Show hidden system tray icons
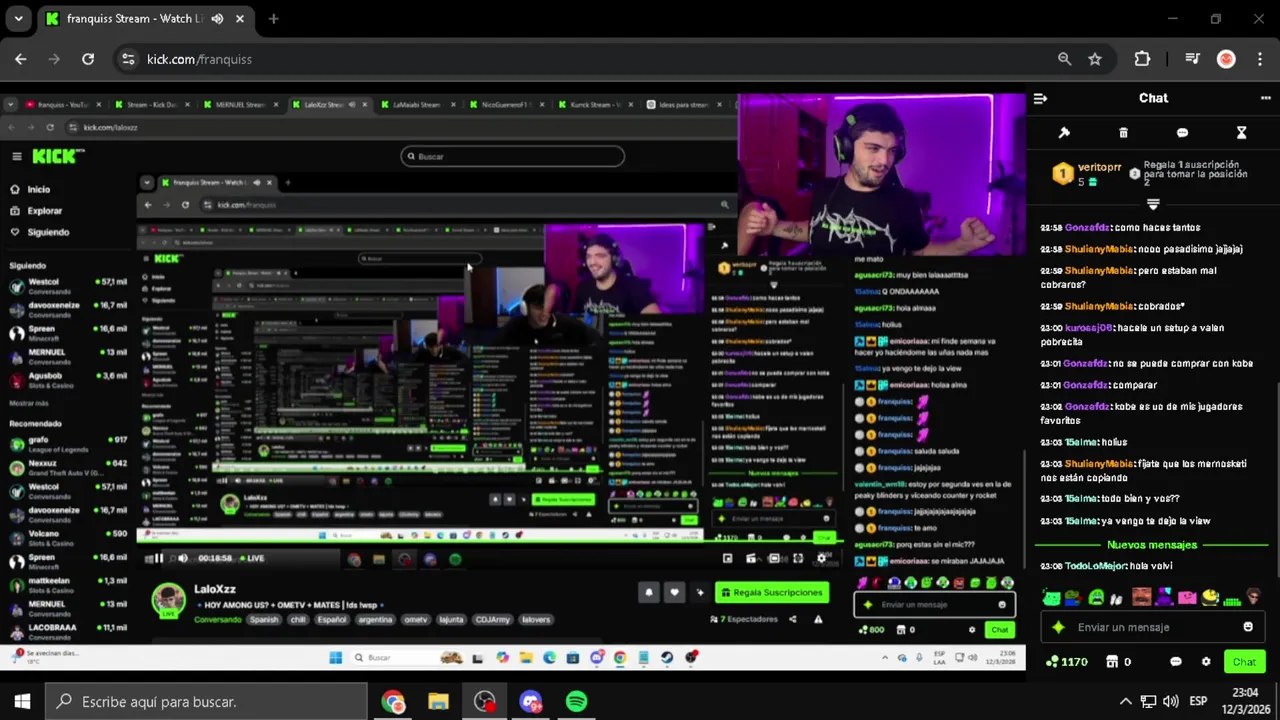Image resolution: width=1280 pixels, height=720 pixels. point(1125,701)
